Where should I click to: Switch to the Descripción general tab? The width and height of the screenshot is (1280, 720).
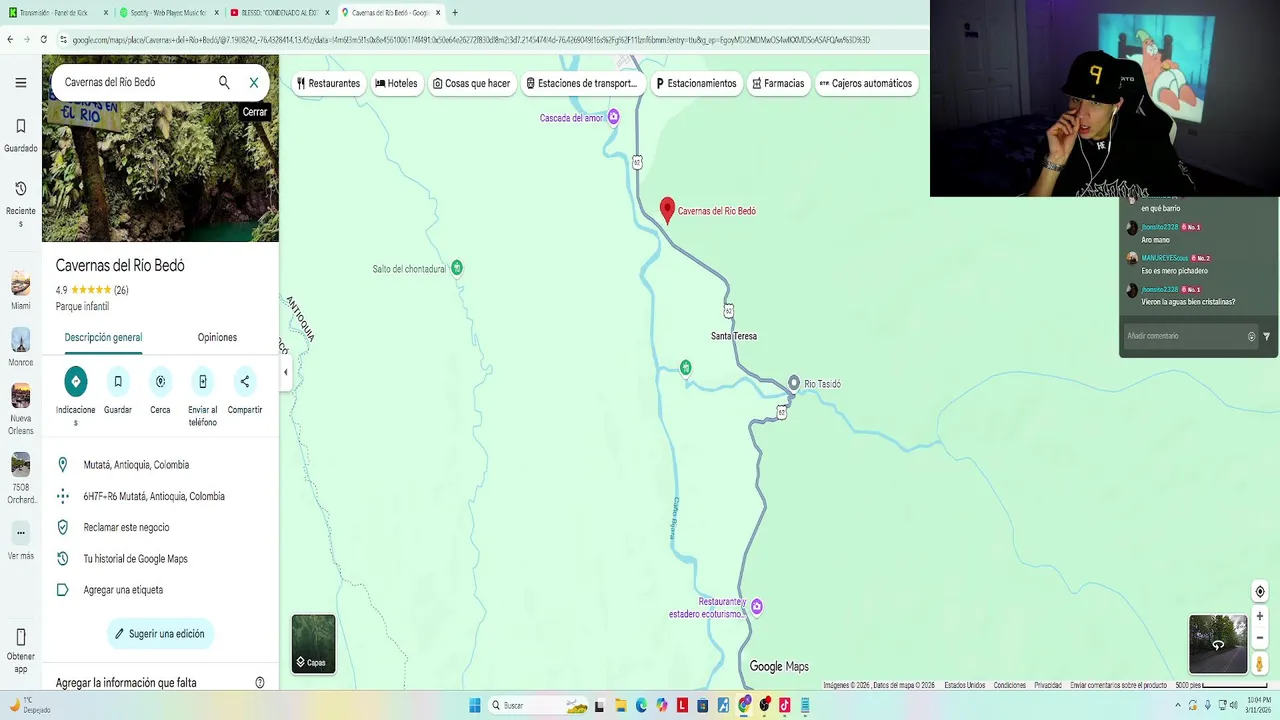(x=103, y=337)
